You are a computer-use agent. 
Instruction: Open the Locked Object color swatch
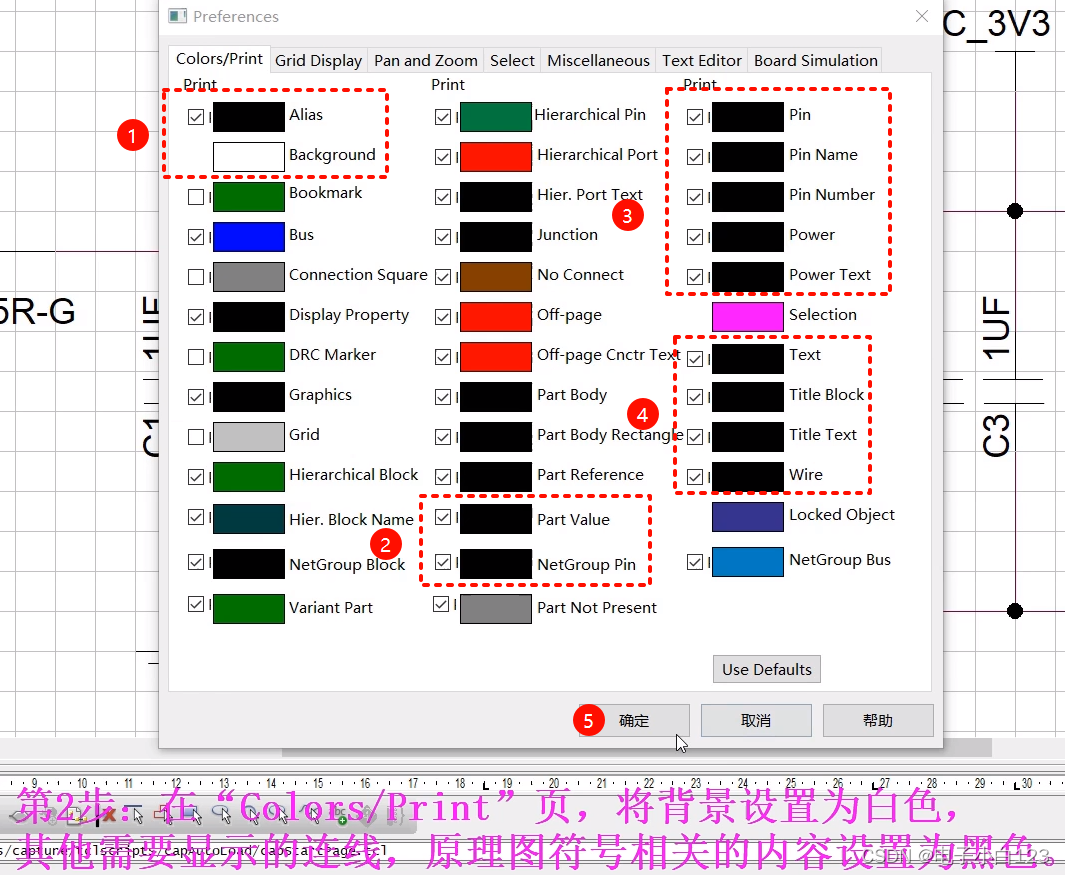click(x=747, y=515)
